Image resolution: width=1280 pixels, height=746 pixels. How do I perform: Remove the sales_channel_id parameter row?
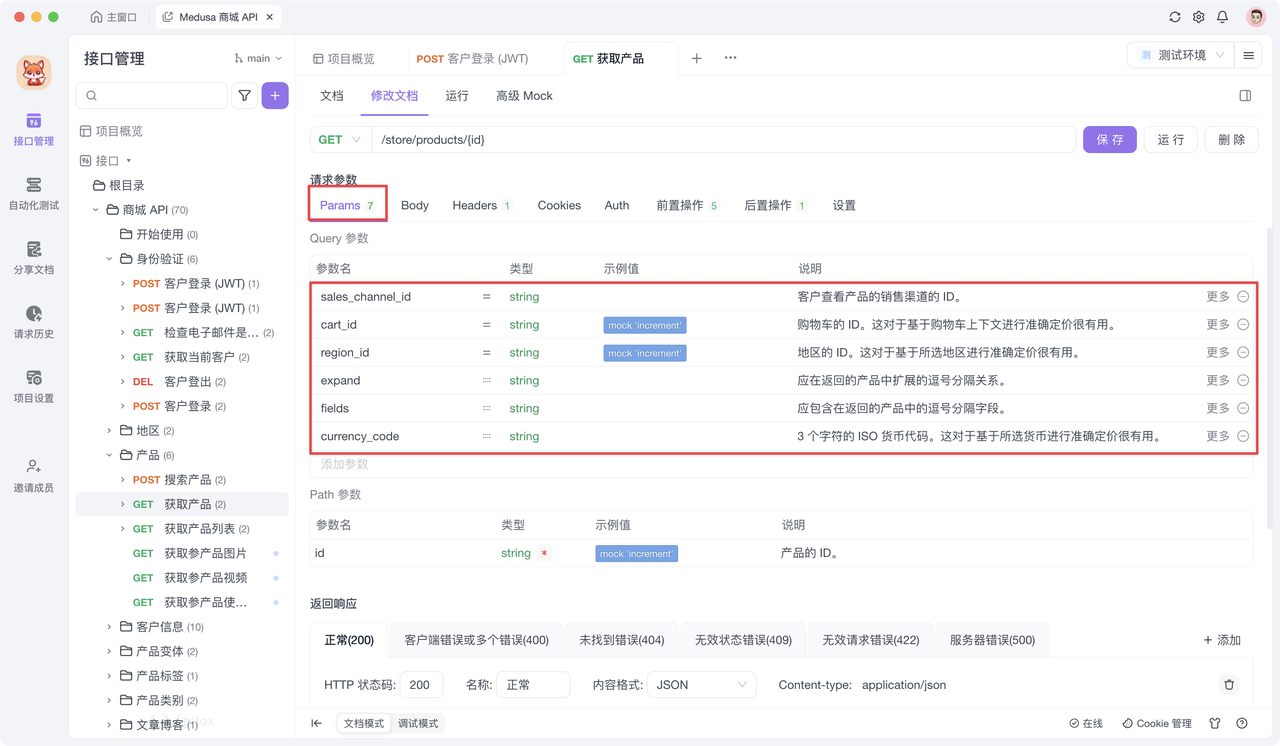point(1243,297)
